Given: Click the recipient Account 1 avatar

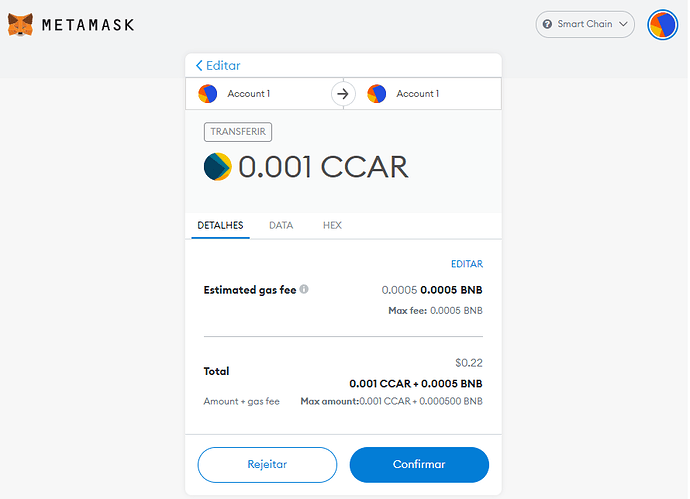Looking at the screenshot, I should pyautogui.click(x=376, y=94).
